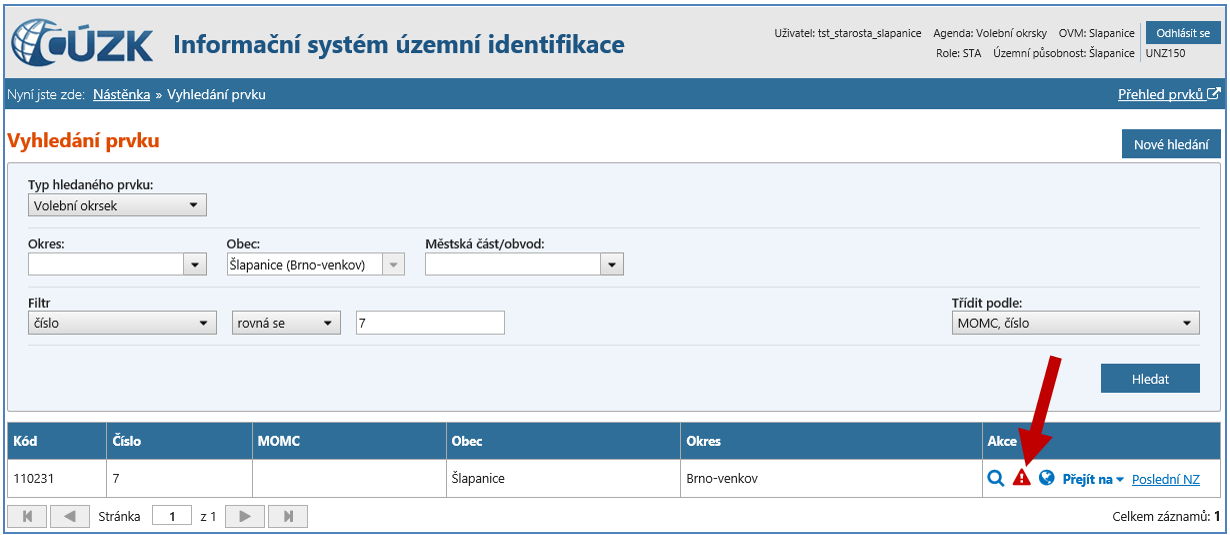The width and height of the screenshot is (1230, 535).
Task: Open the Městská část/obvod dropdown
Action: click(x=610, y=264)
